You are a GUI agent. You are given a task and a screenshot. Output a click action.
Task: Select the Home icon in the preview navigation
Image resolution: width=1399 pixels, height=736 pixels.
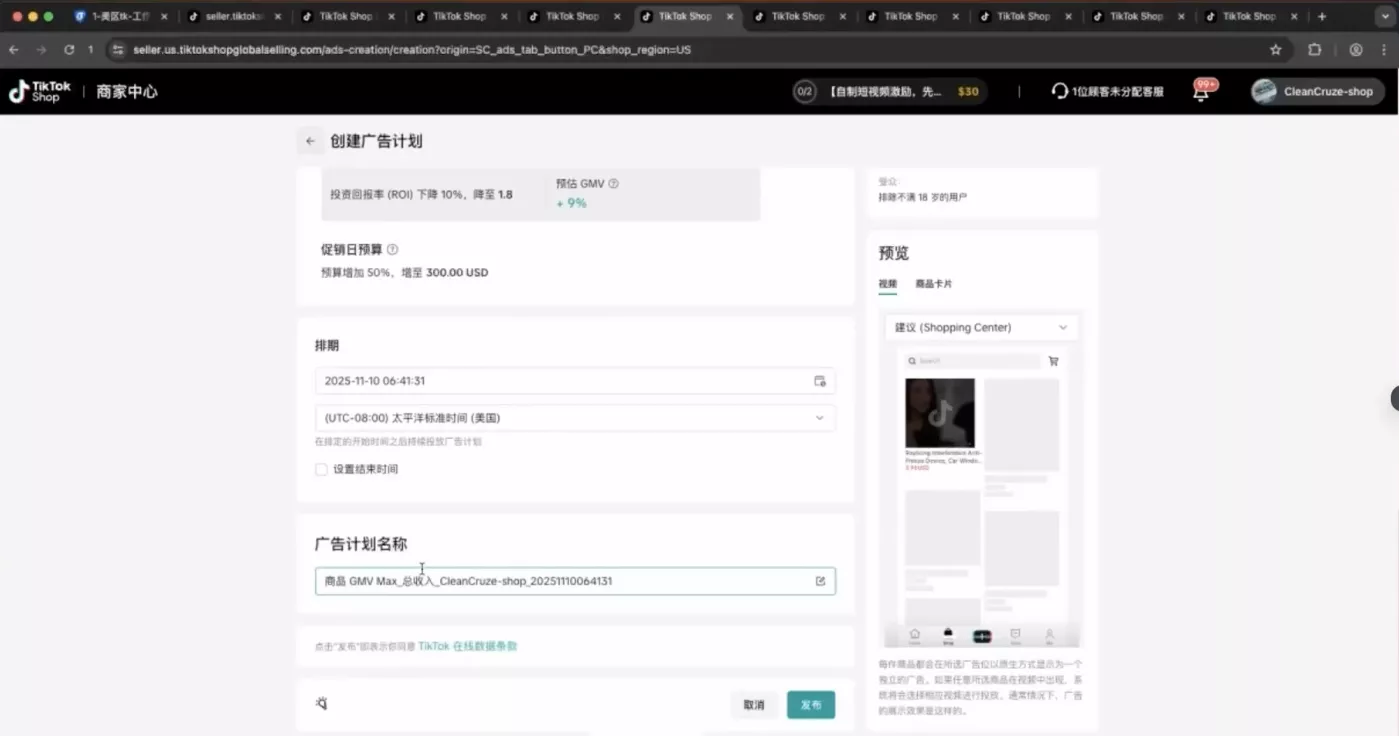[x=914, y=635]
